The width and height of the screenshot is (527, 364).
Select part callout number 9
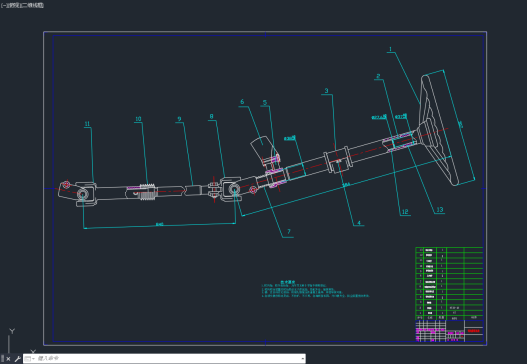click(179, 119)
